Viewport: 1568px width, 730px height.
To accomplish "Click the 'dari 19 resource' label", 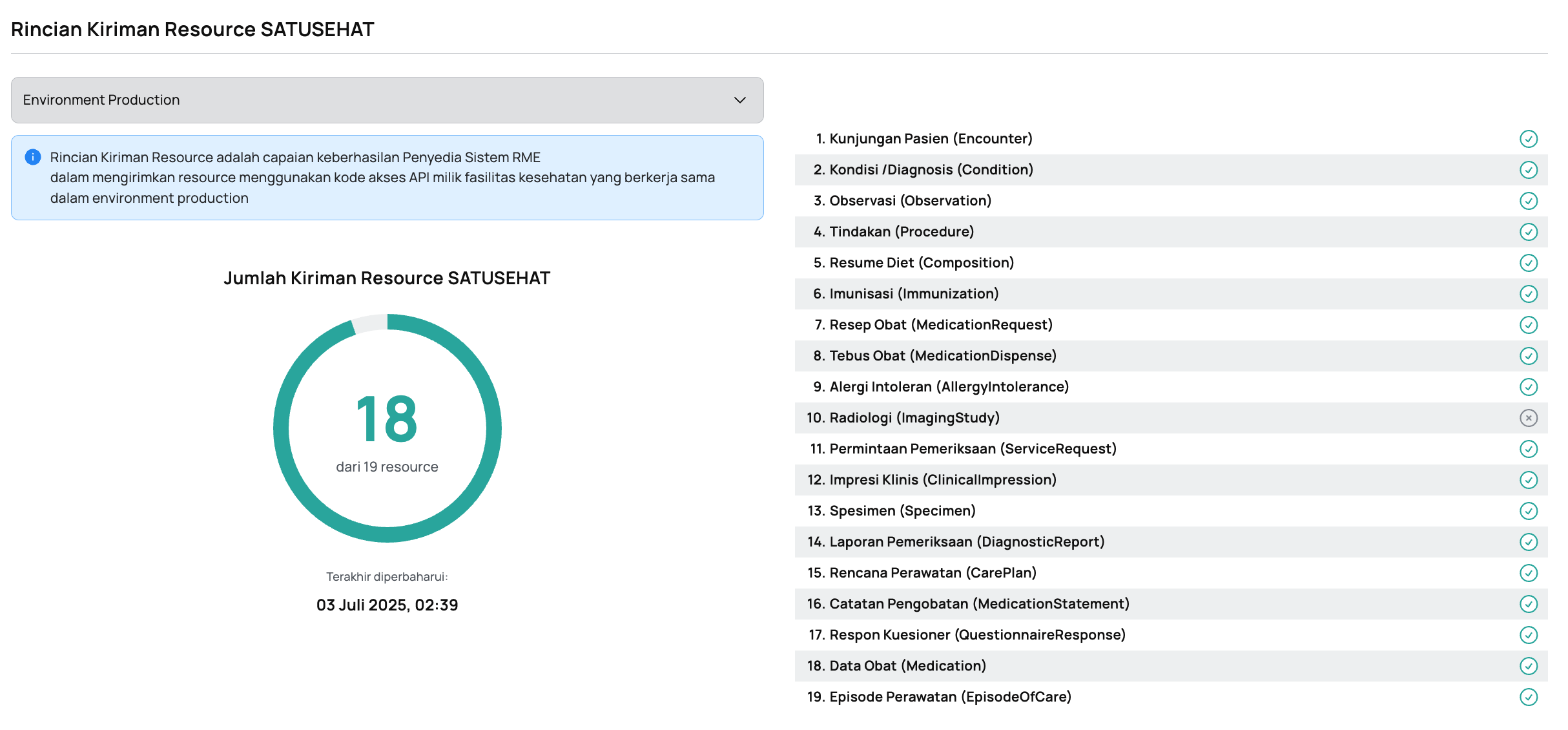I will click(x=387, y=467).
